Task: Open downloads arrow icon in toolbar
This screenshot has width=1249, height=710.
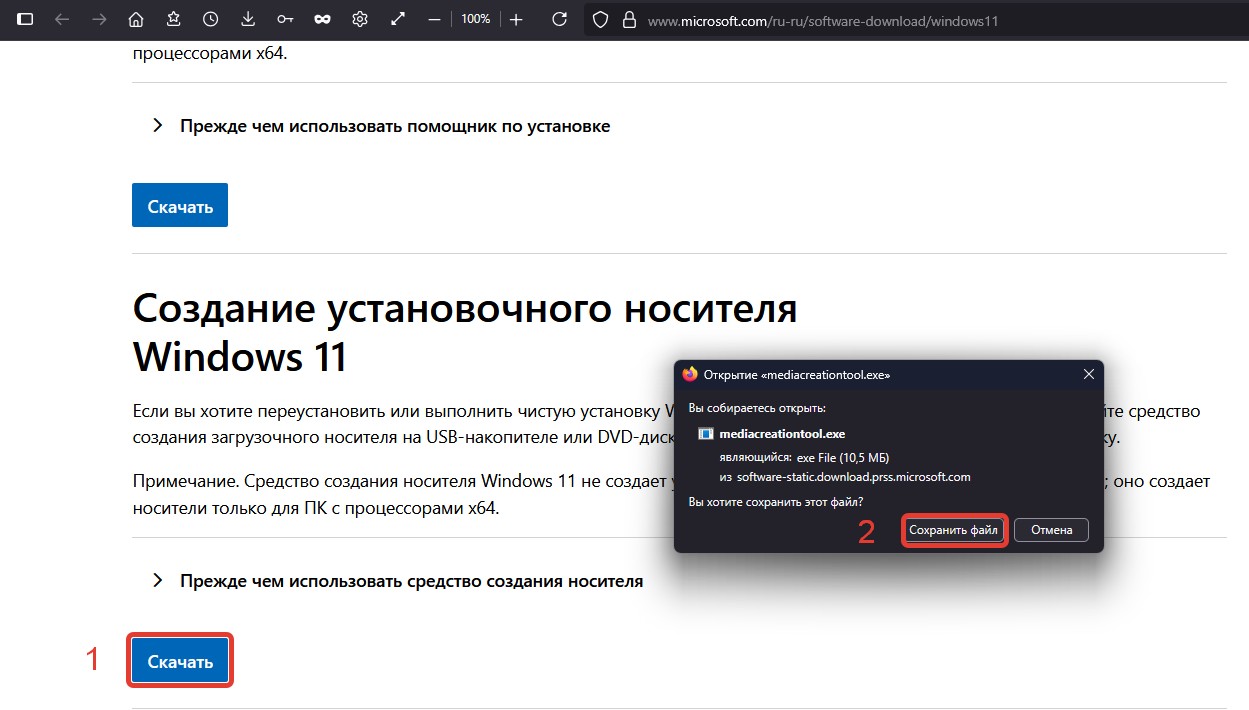Action: tap(248, 19)
